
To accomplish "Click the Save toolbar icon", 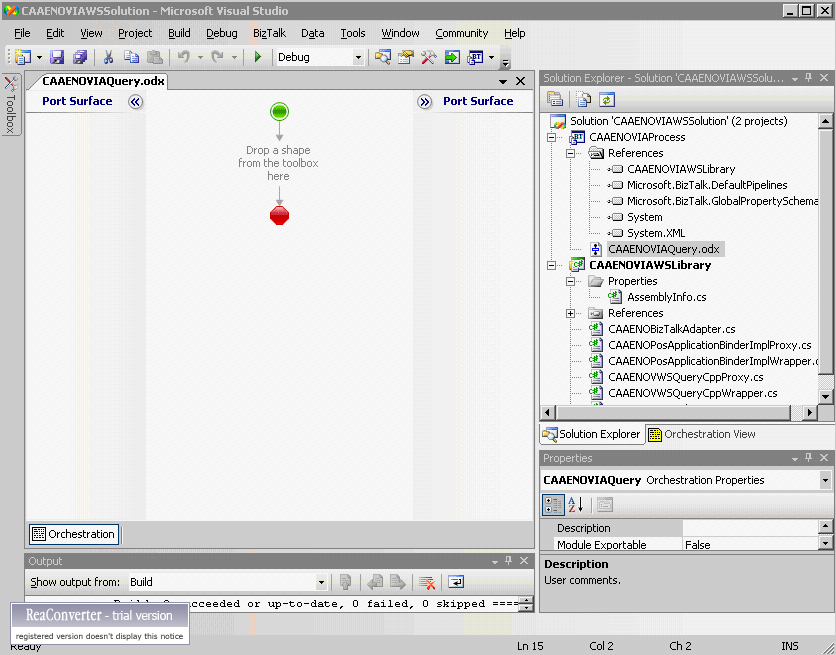I will (57, 57).
